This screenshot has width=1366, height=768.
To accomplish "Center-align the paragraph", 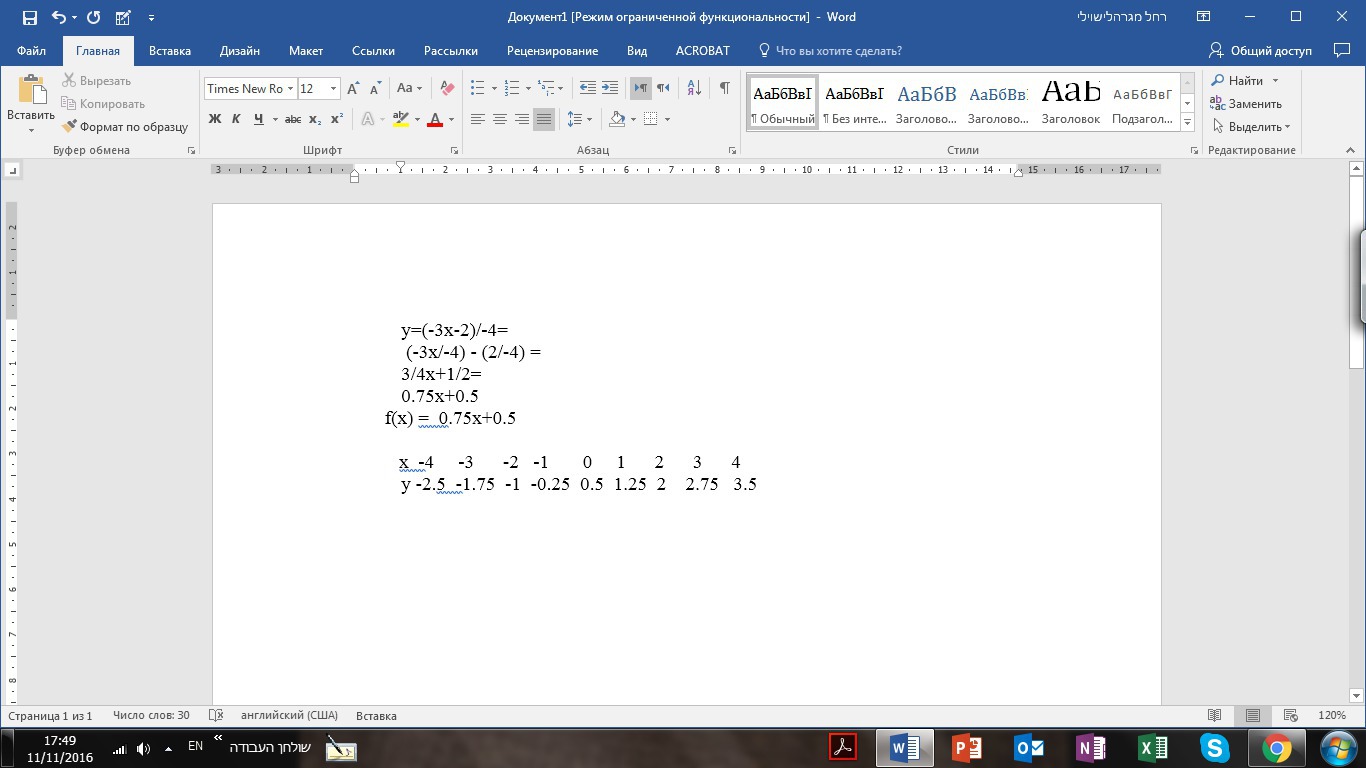I will (500, 119).
